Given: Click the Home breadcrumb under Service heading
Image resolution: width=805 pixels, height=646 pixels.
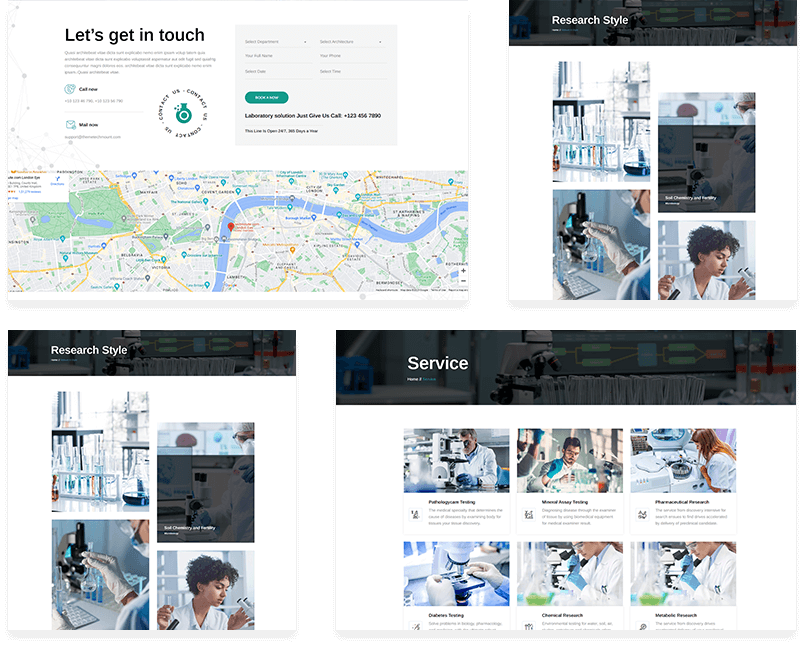Looking at the screenshot, I should [412, 379].
